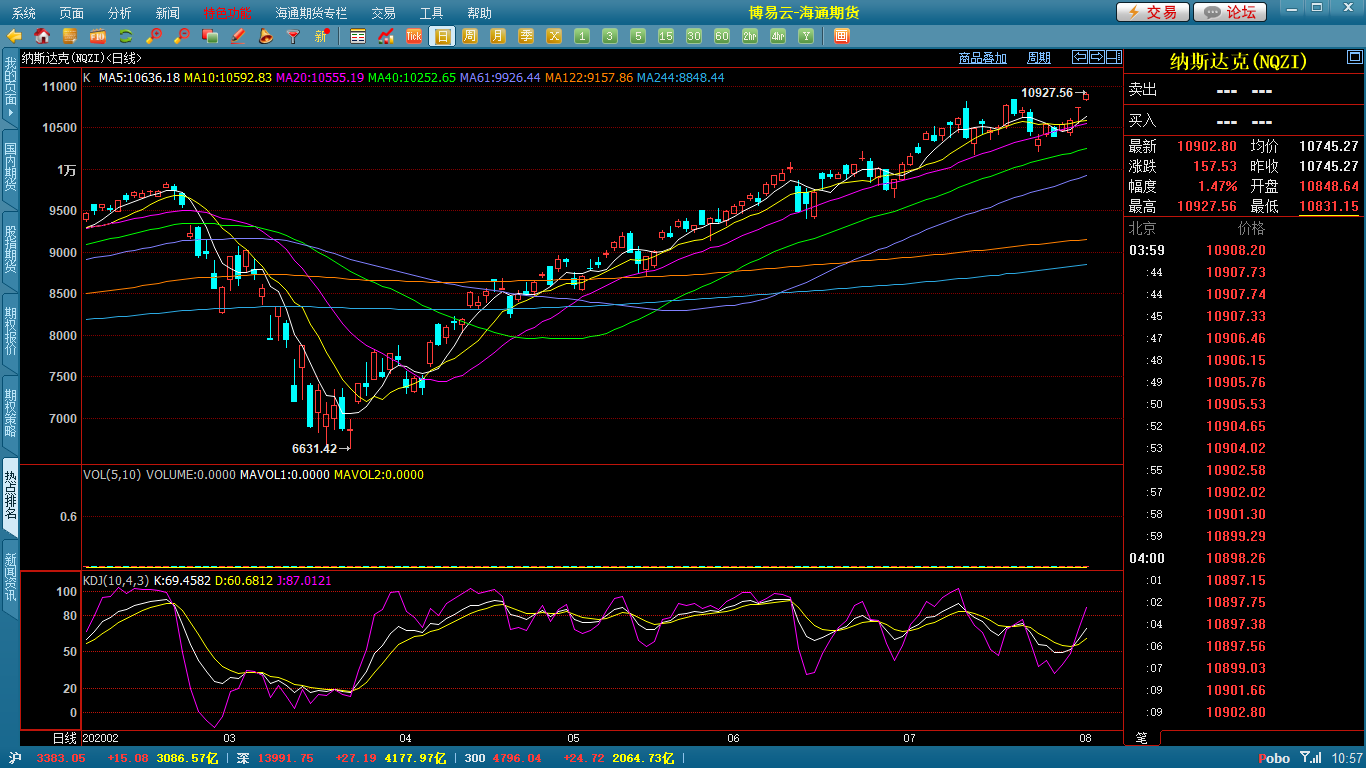Click the green refresh arrows icon
This screenshot has width=1366, height=768.
[126, 36]
